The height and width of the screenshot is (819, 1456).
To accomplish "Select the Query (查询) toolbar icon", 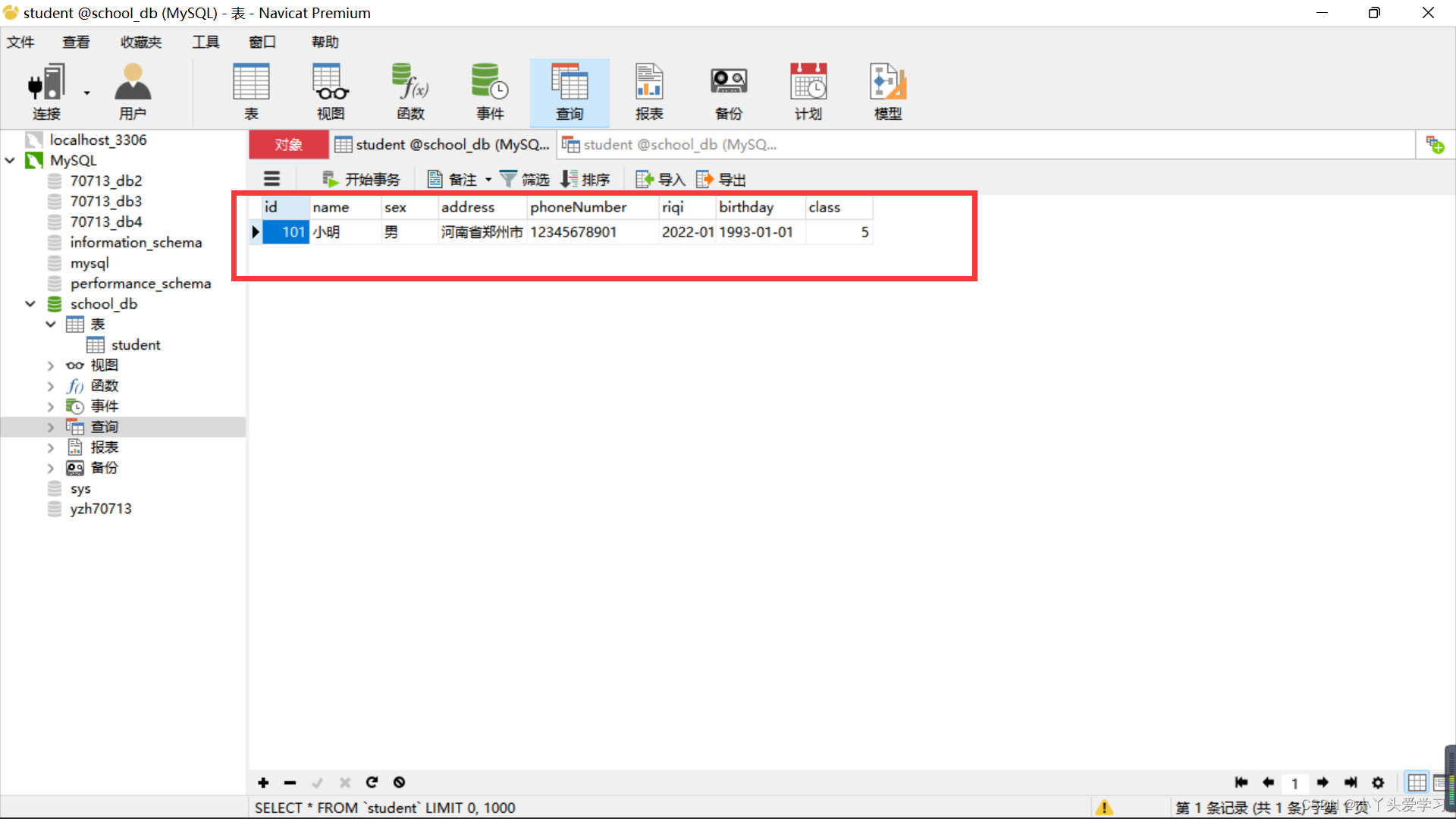I will pos(570,92).
